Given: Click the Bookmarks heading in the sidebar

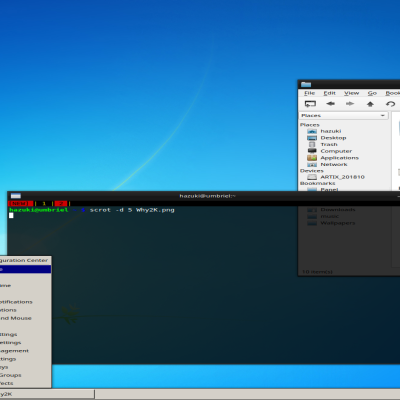Looking at the screenshot, I should [318, 183].
